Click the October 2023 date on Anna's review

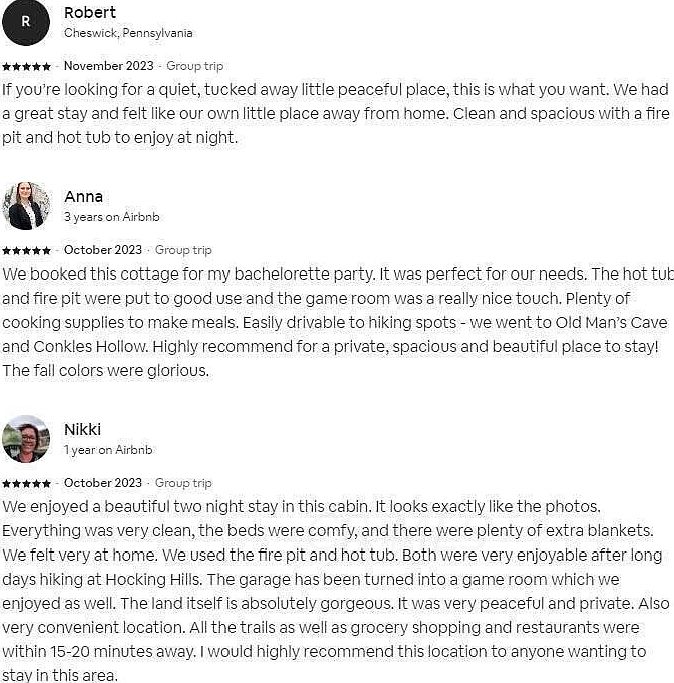[103, 250]
